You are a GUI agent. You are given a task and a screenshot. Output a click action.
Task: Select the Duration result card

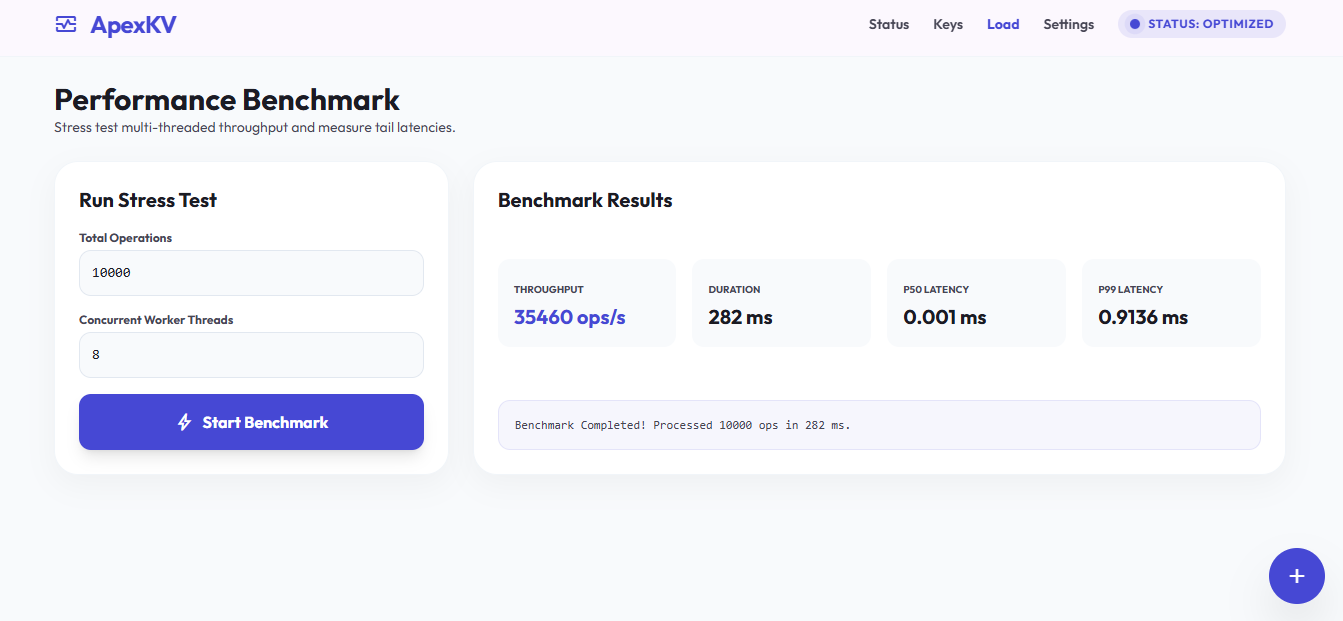[781, 303]
